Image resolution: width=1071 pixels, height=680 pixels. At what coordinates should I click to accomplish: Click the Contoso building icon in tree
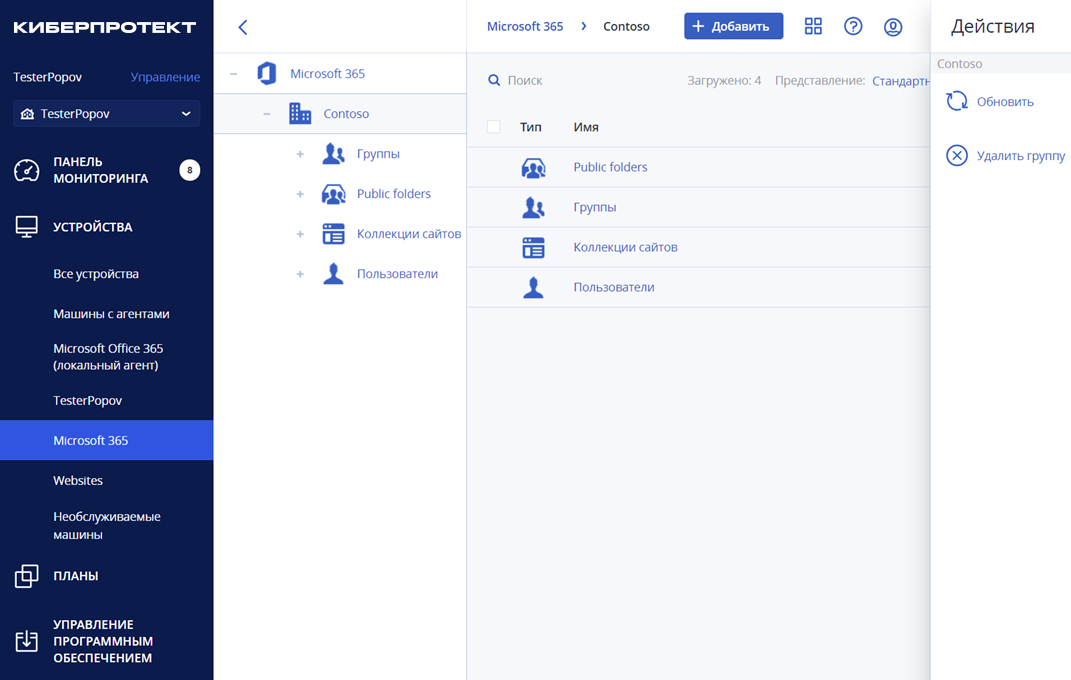coord(300,113)
